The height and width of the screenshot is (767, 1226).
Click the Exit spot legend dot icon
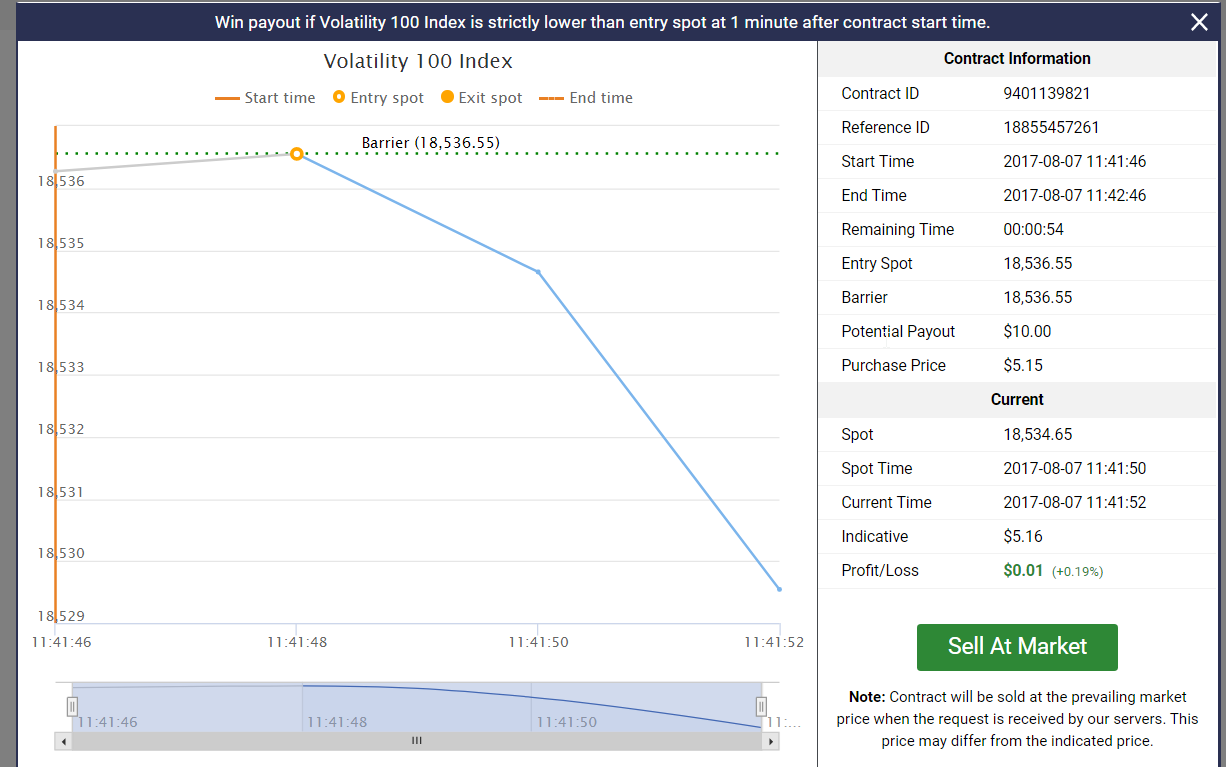click(446, 97)
